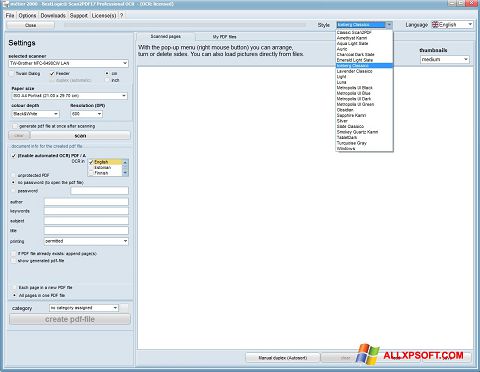Click the password input field
The height and width of the screenshot is (372, 480).
[99, 191]
